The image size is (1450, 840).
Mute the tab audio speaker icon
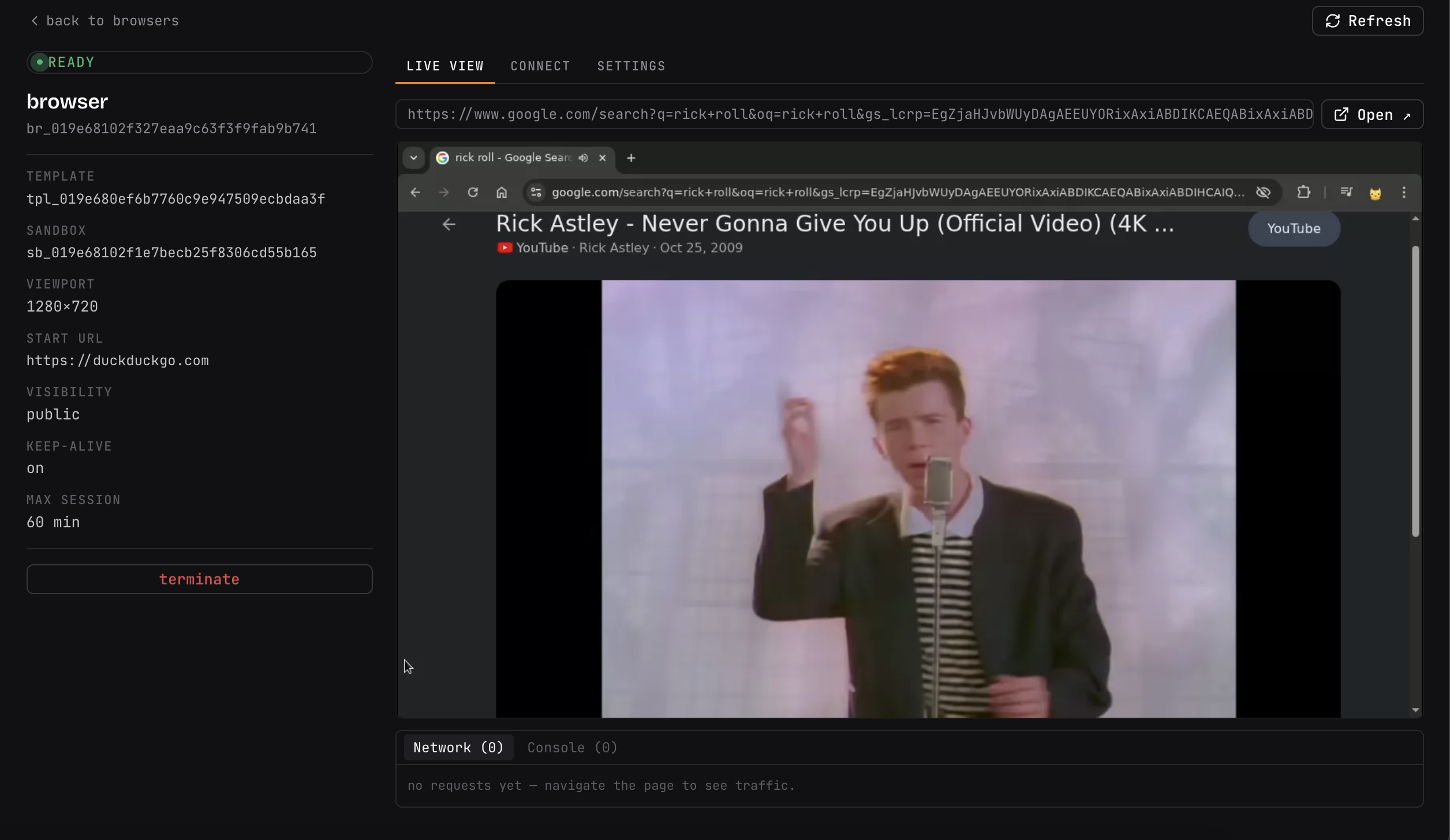pyautogui.click(x=583, y=157)
